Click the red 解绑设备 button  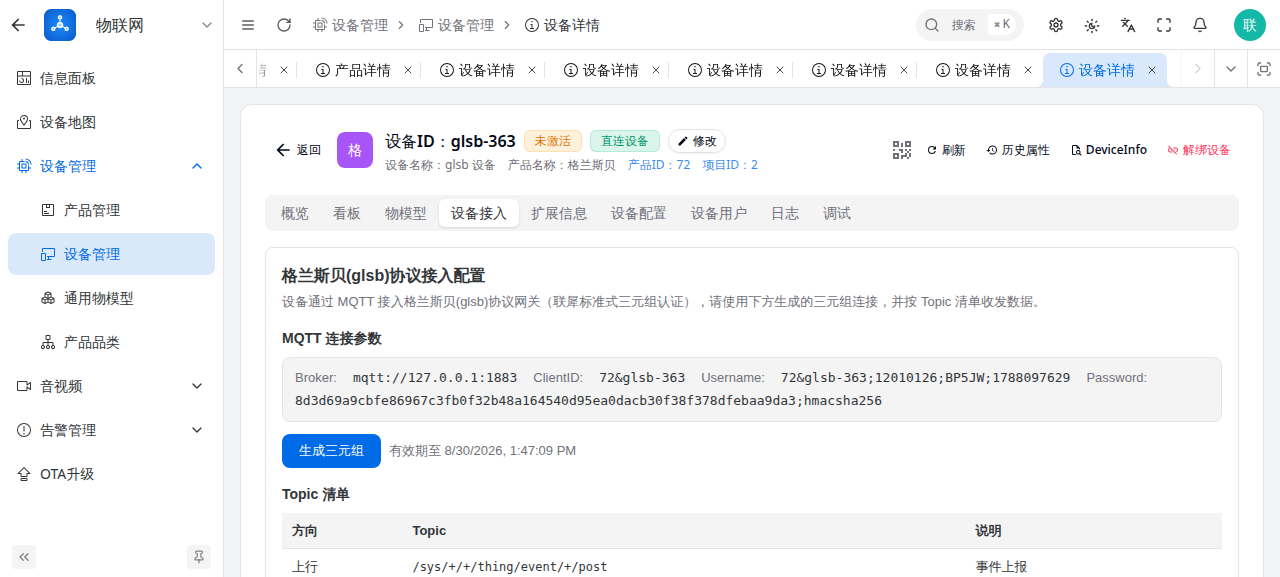(x=1199, y=150)
